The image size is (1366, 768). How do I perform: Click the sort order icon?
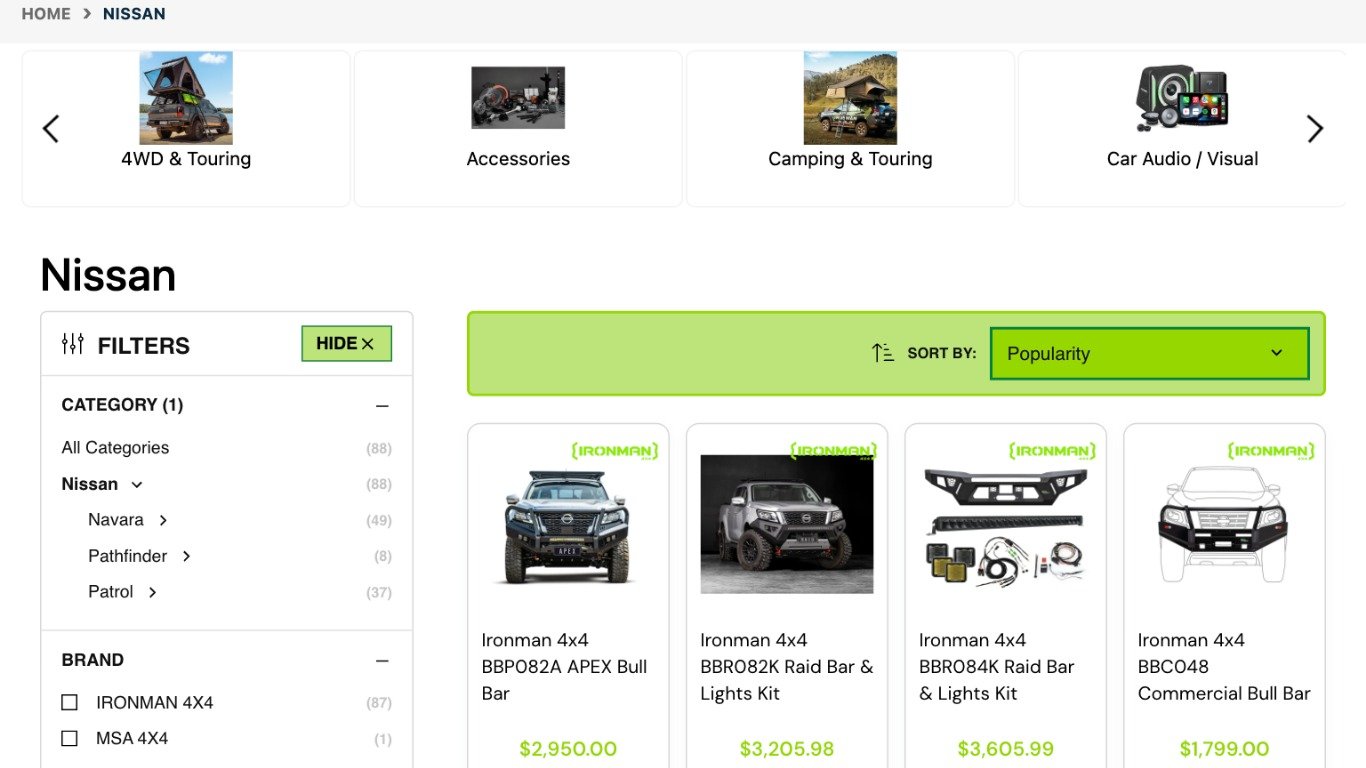point(883,353)
